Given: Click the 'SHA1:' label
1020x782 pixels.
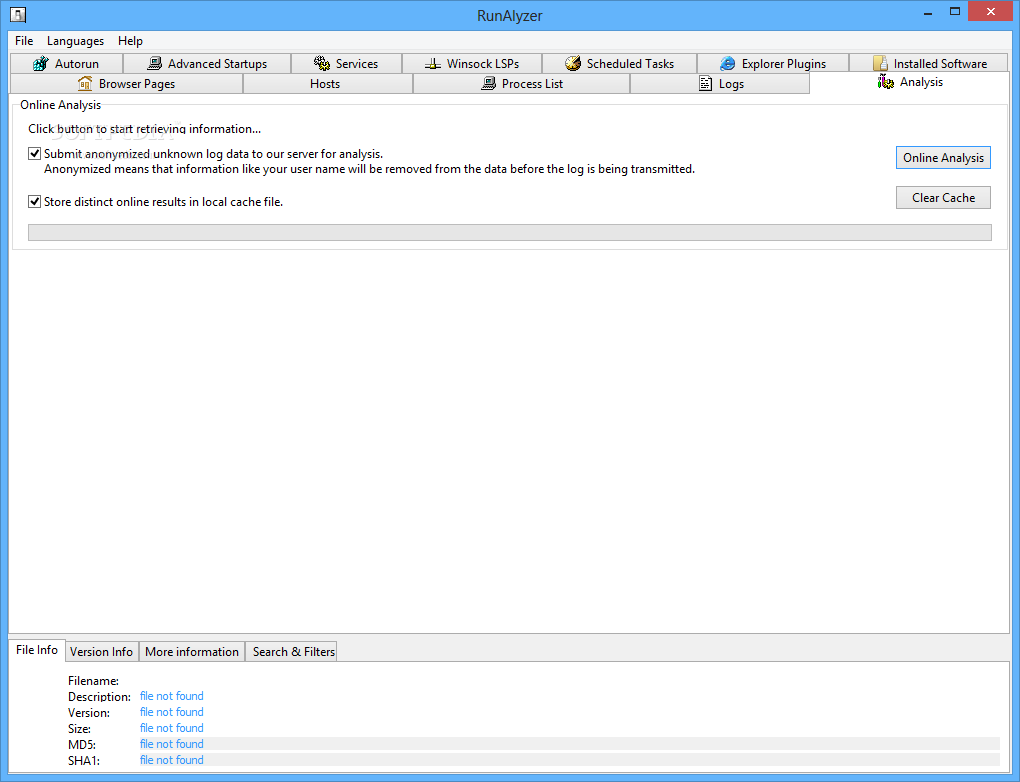Looking at the screenshot, I should (x=84, y=761).
